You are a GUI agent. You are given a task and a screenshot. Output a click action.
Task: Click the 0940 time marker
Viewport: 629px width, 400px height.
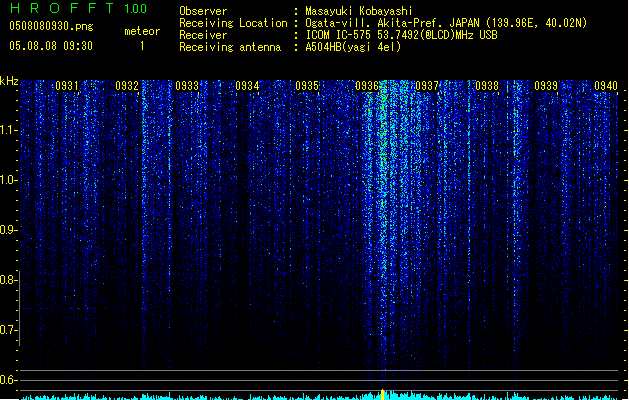click(x=606, y=86)
